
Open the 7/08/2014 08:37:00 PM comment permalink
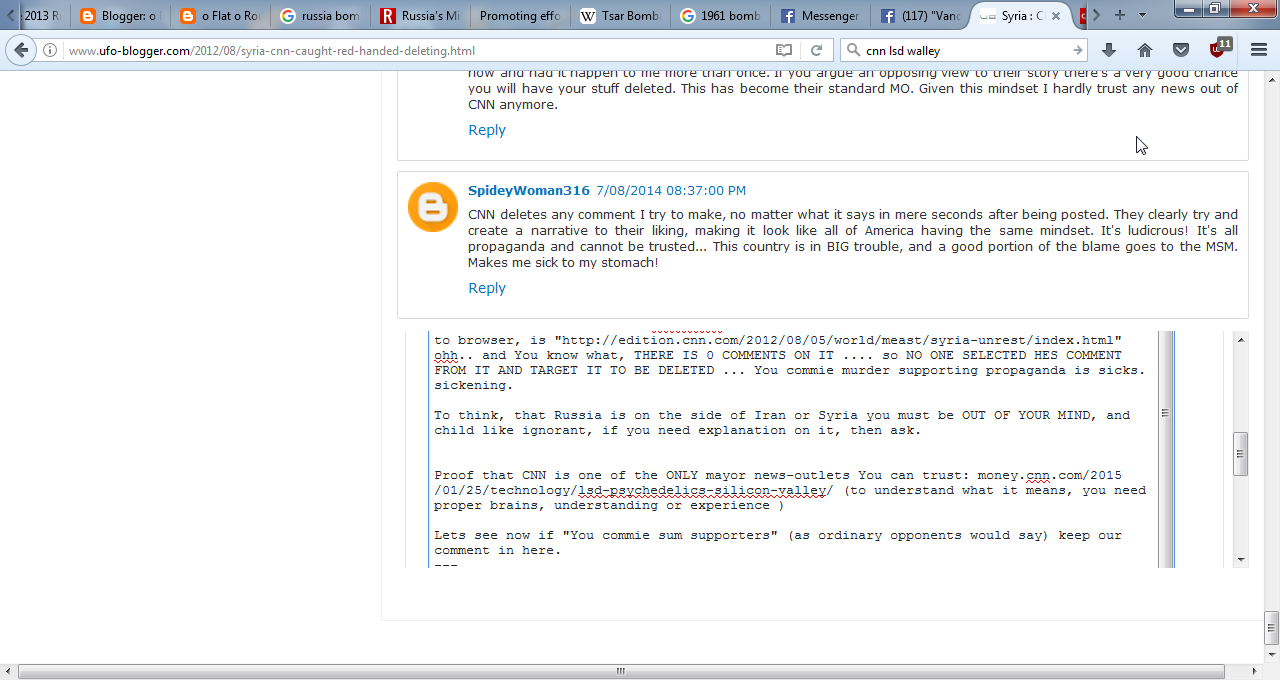click(671, 190)
